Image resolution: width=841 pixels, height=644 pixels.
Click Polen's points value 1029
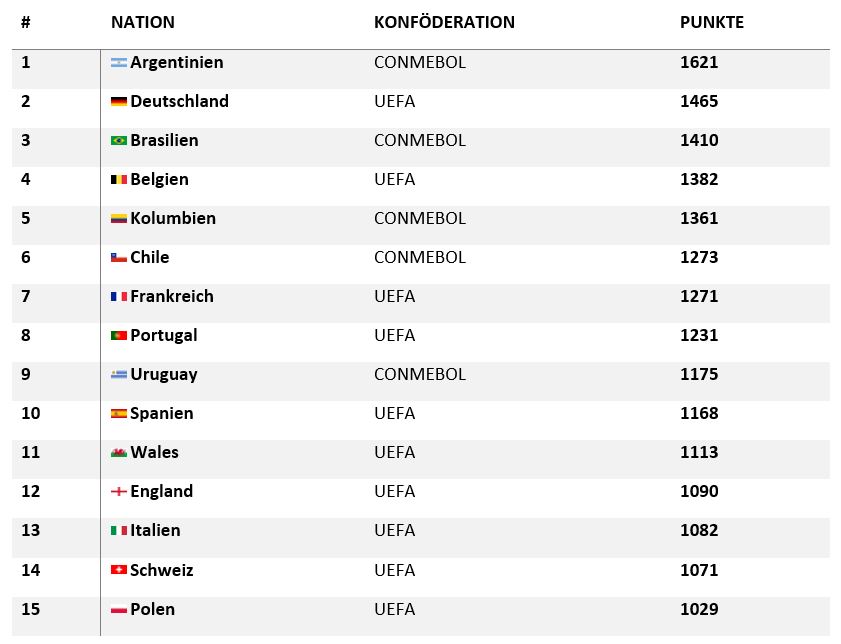699,609
